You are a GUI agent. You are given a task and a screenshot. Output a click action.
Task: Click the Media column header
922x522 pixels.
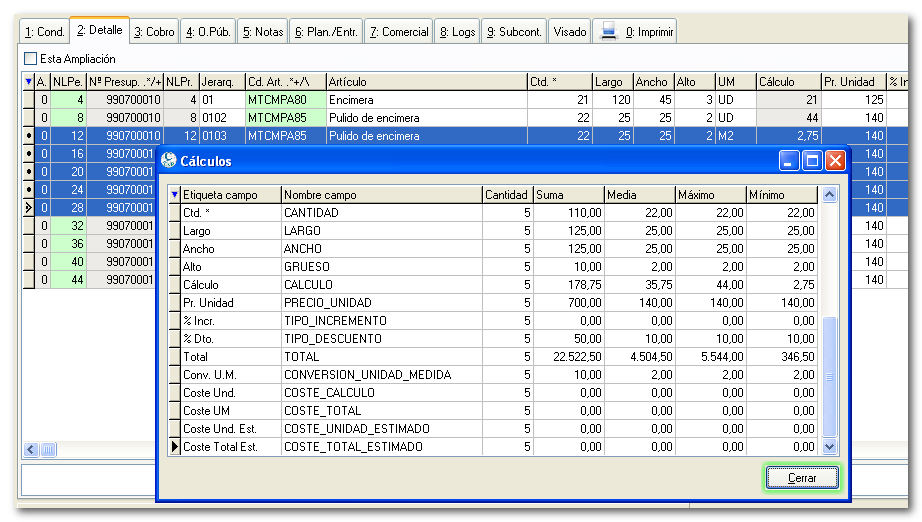pos(640,195)
